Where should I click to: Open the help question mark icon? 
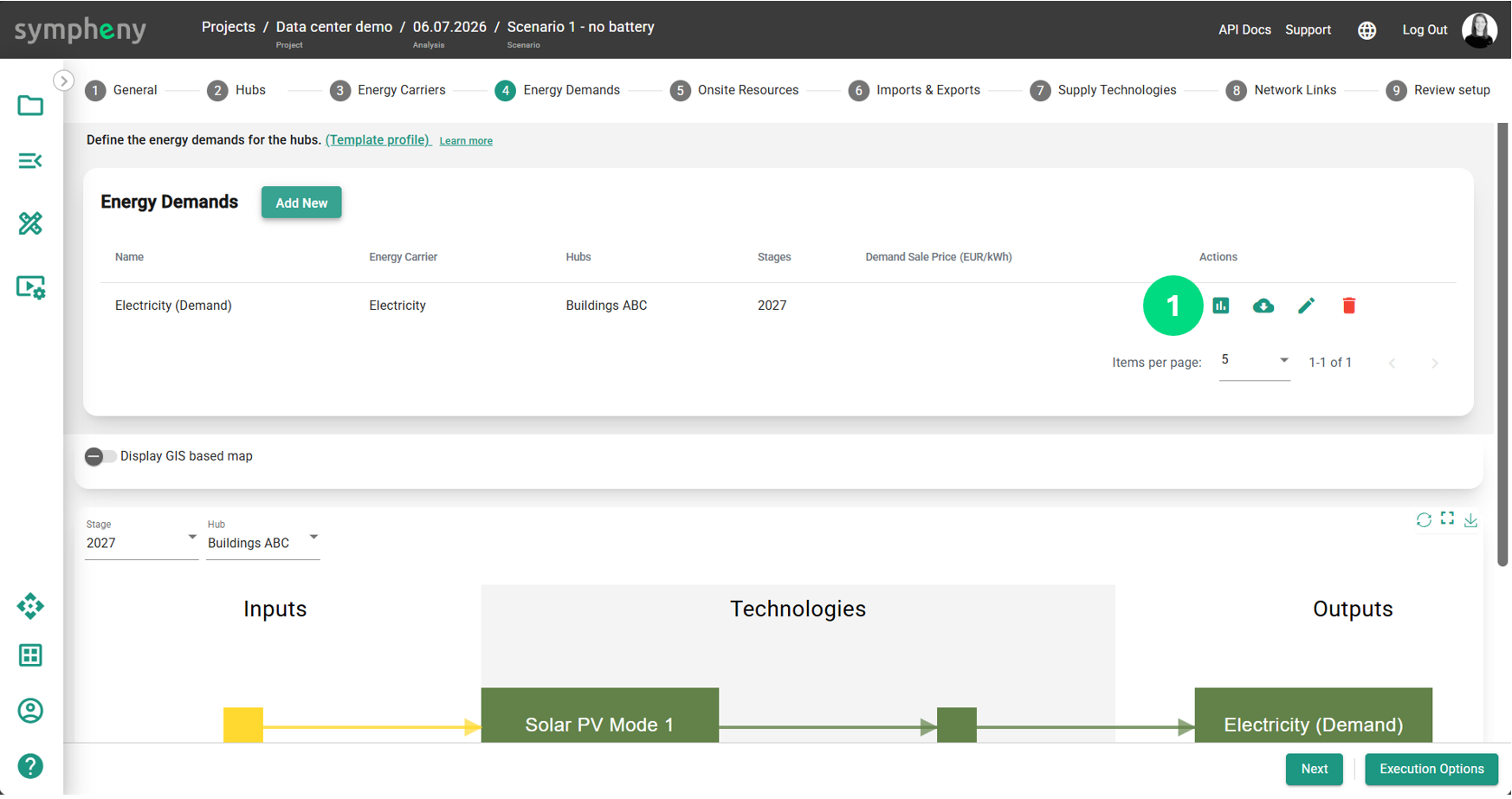30,767
